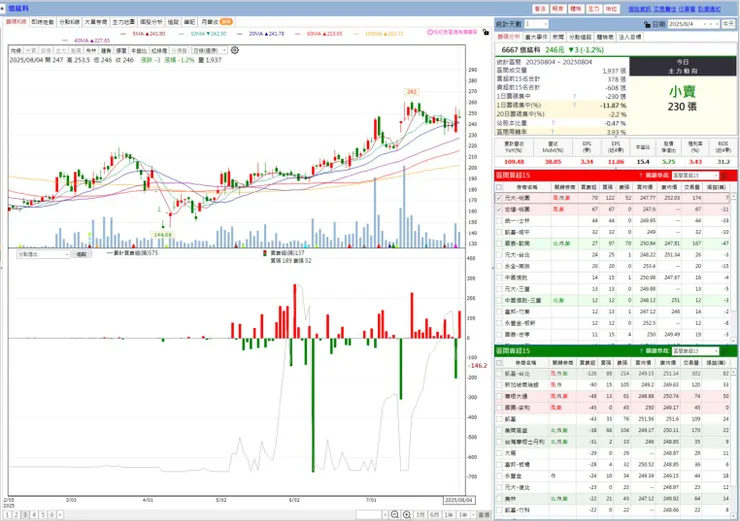This screenshot has height=521, width=740.
Task: Click the 買賣超 column header in the buy table
Action: 588,187
